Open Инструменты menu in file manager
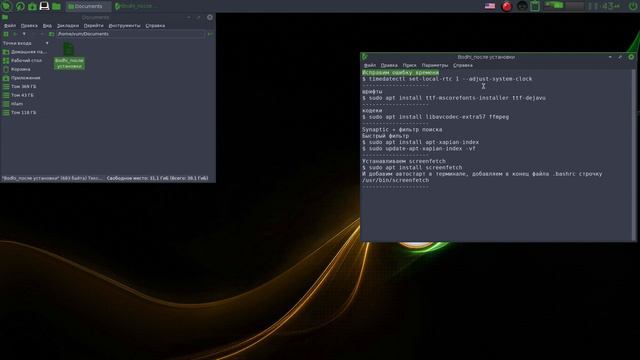The image size is (640, 360). 124,25
